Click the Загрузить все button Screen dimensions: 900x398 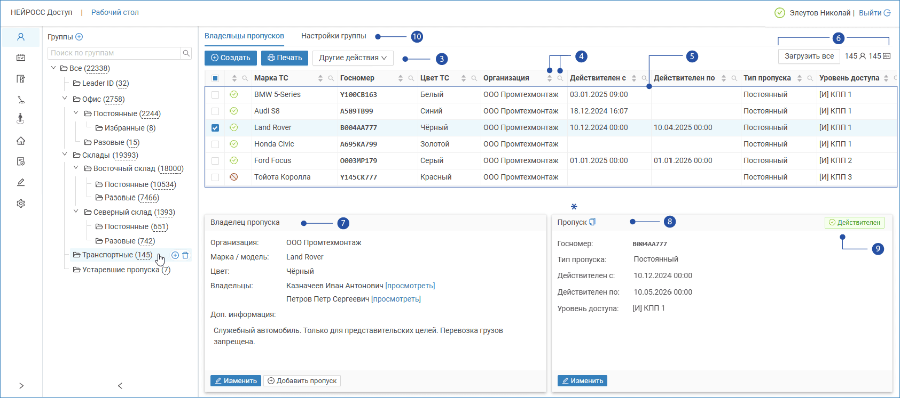(809, 56)
